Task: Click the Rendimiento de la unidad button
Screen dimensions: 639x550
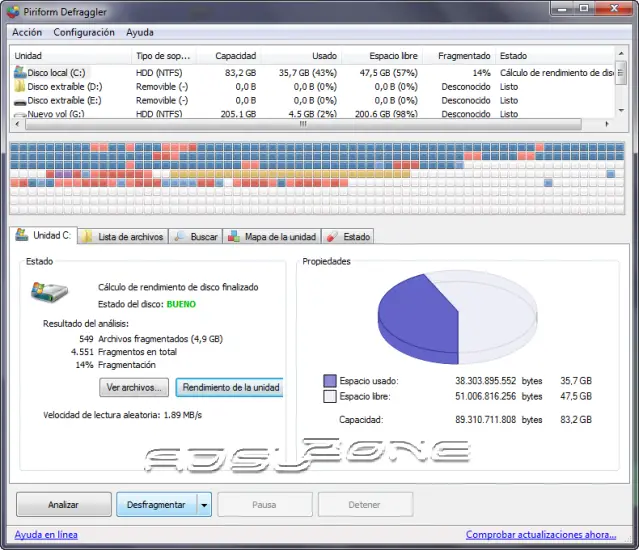Action: 230,387
